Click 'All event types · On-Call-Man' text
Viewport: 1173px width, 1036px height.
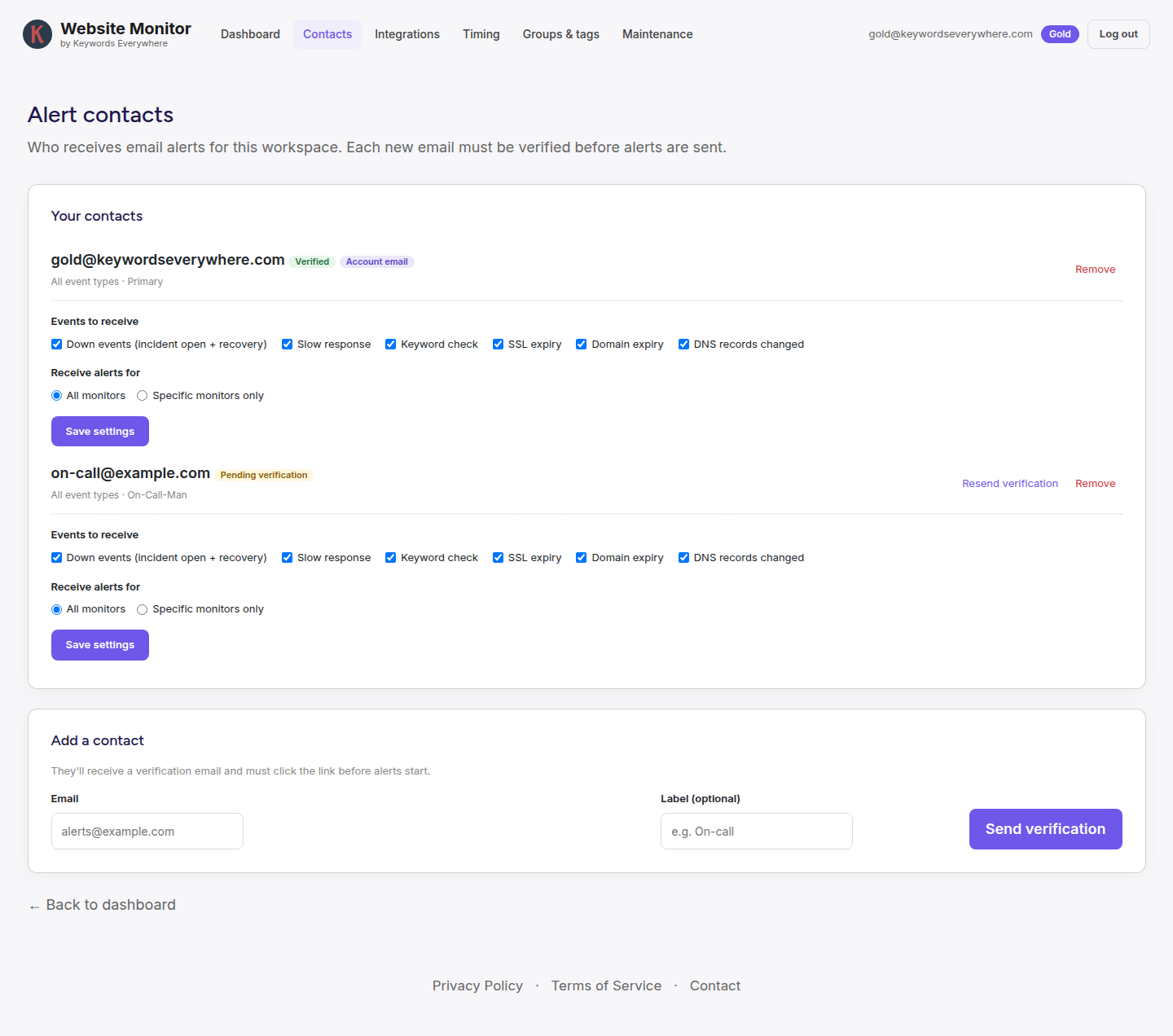(x=119, y=495)
